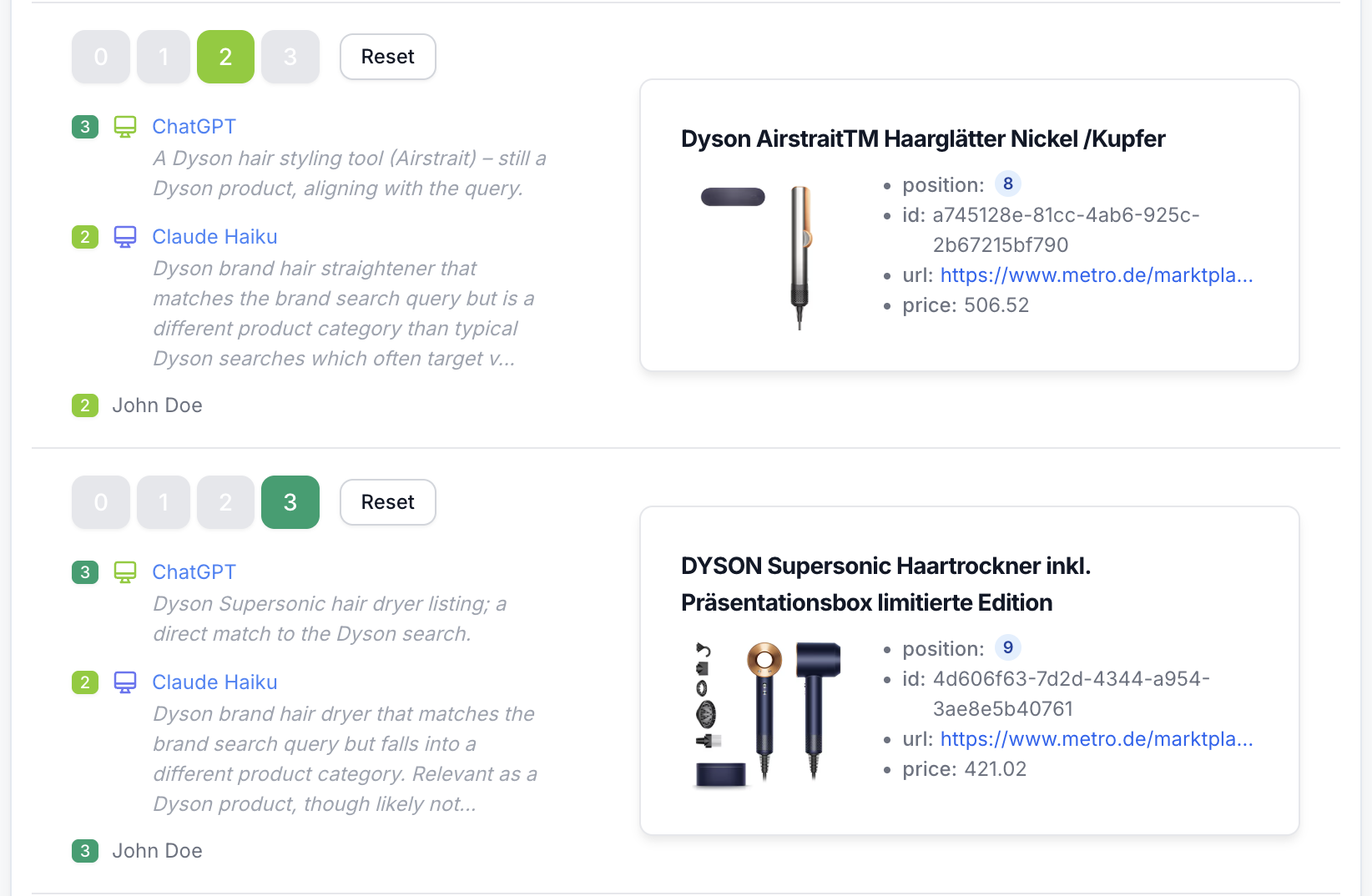Click the position badge showing 9
1372x896 pixels.
1007,647
